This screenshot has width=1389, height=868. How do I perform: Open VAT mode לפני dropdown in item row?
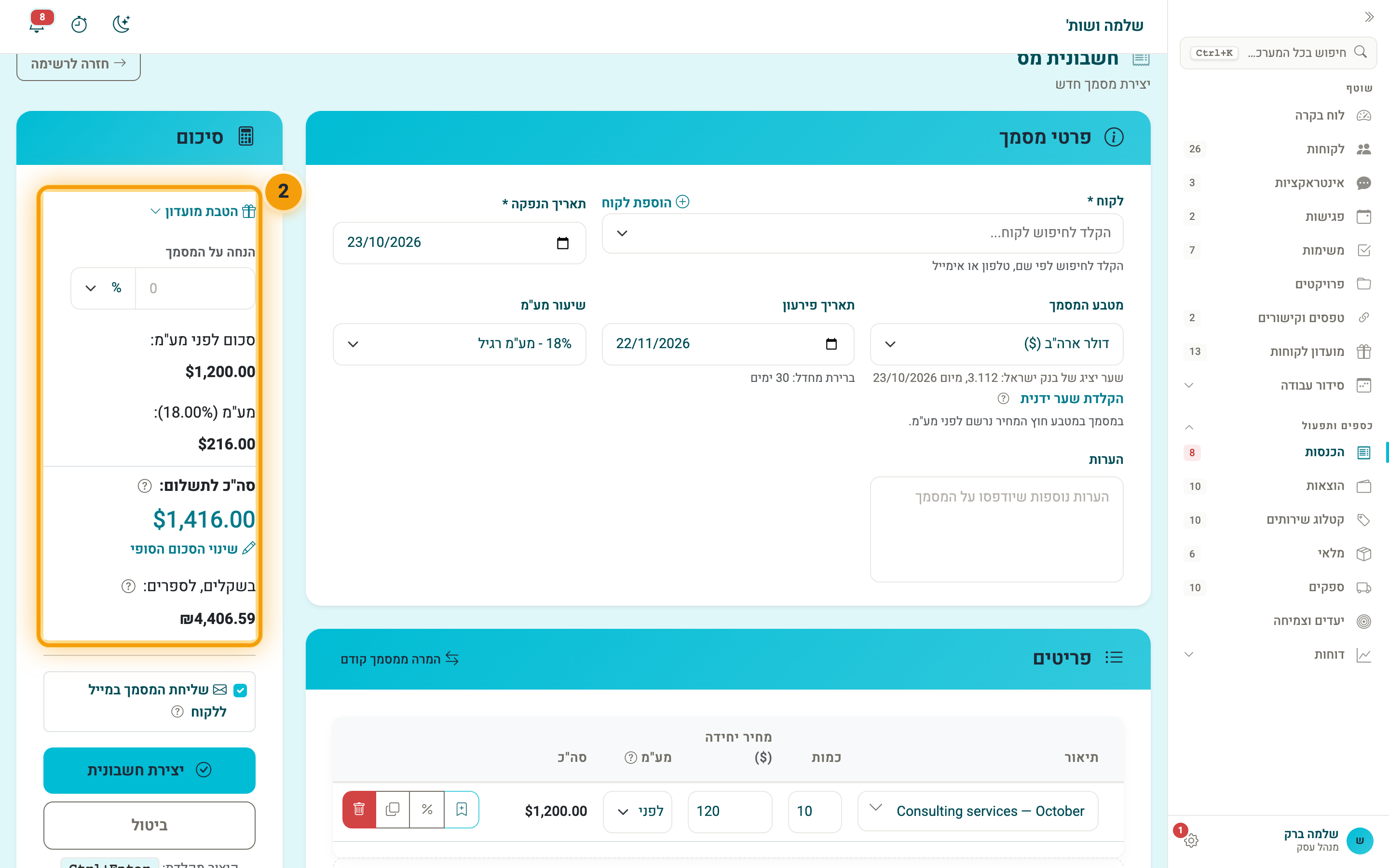click(638, 811)
